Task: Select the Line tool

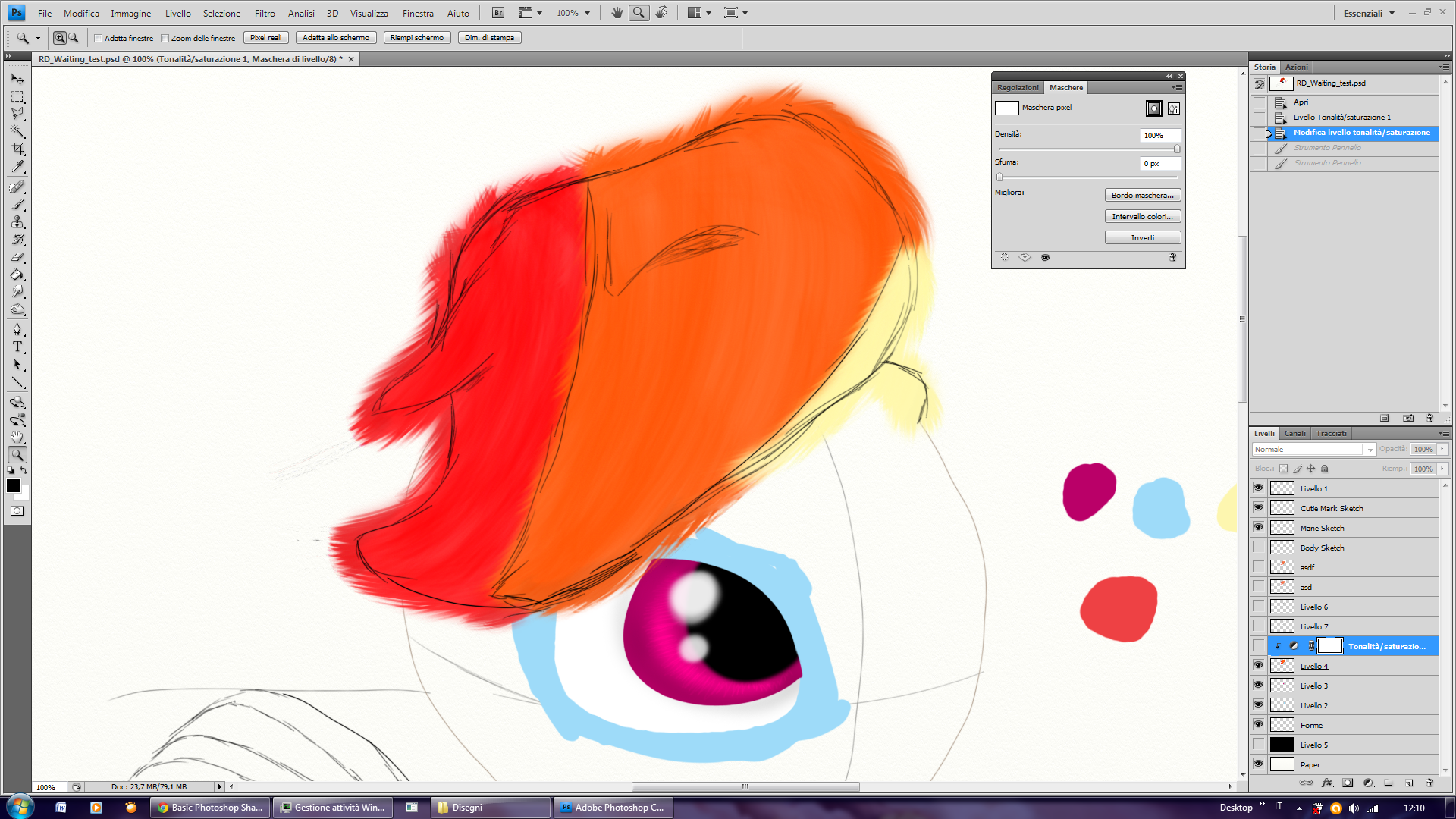Action: click(x=17, y=382)
